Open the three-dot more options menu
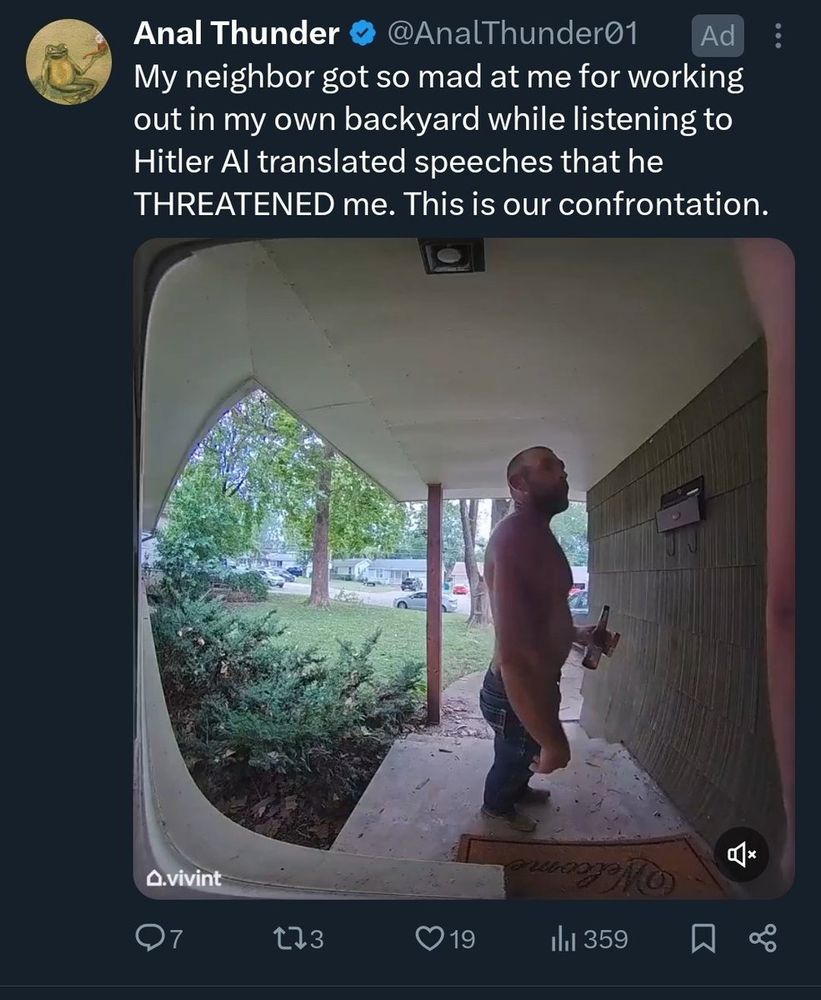Image resolution: width=821 pixels, height=1000 pixels. pyautogui.click(x=778, y=36)
